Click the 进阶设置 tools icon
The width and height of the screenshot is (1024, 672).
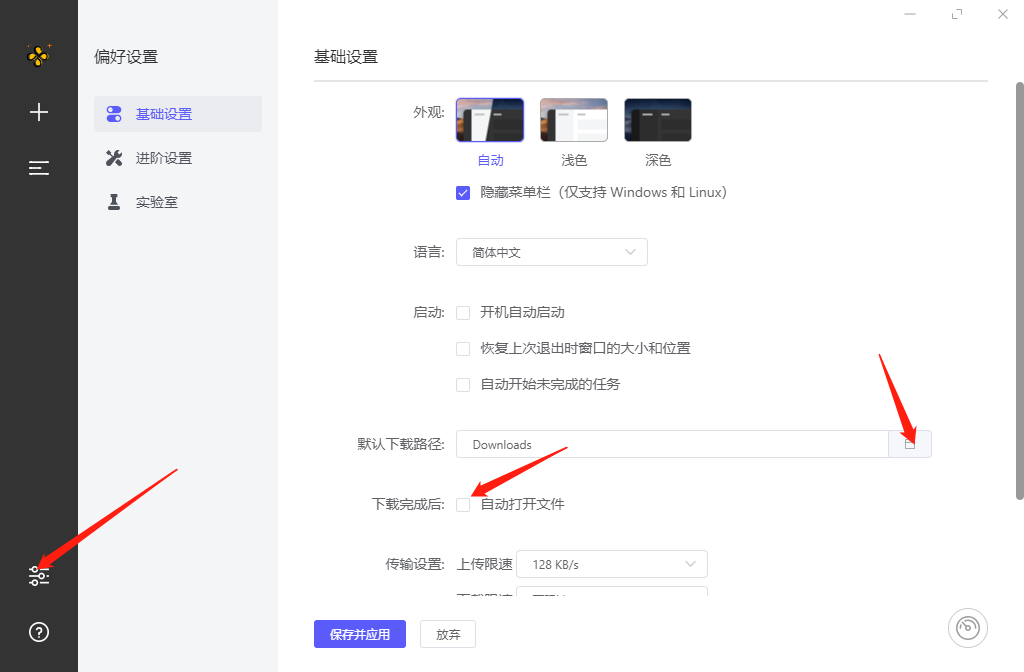click(114, 158)
